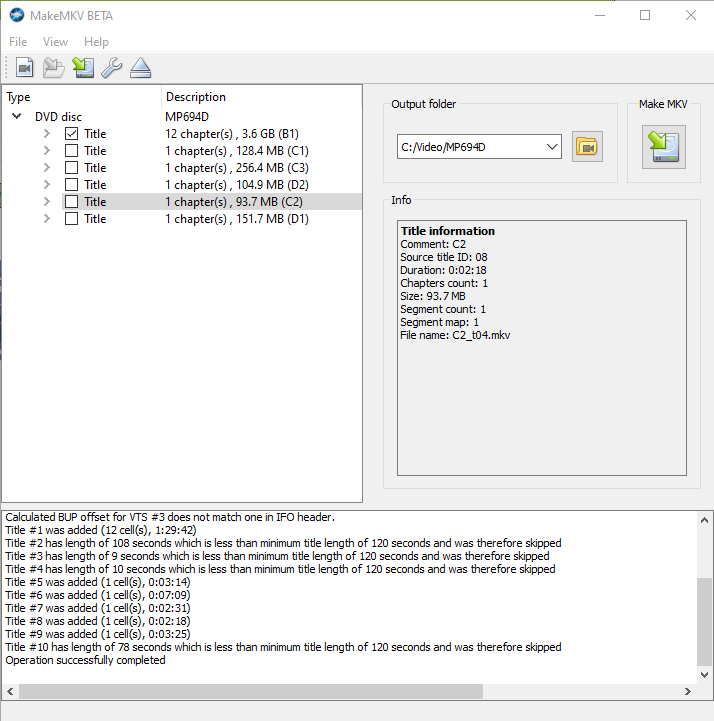Start conversion with the Make MKV button
714x721 pixels.
click(663, 147)
